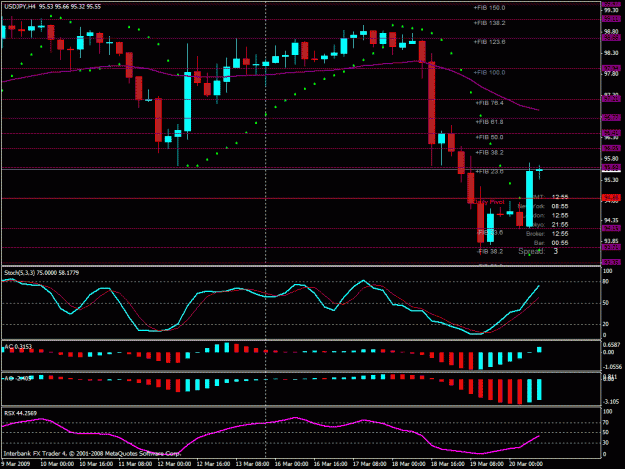Click the 95.30 price scale label
This screenshot has width=625, height=469.
(x=611, y=180)
